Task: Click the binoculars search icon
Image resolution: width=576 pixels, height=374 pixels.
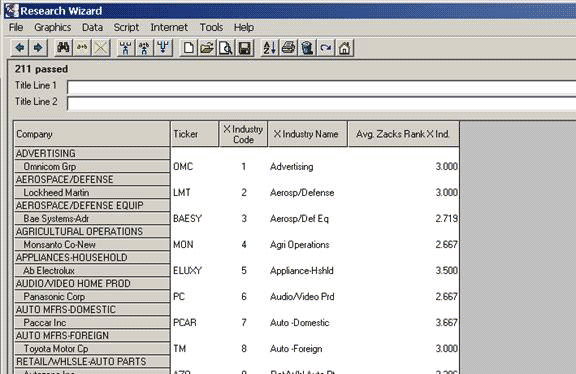Action: coord(63,48)
